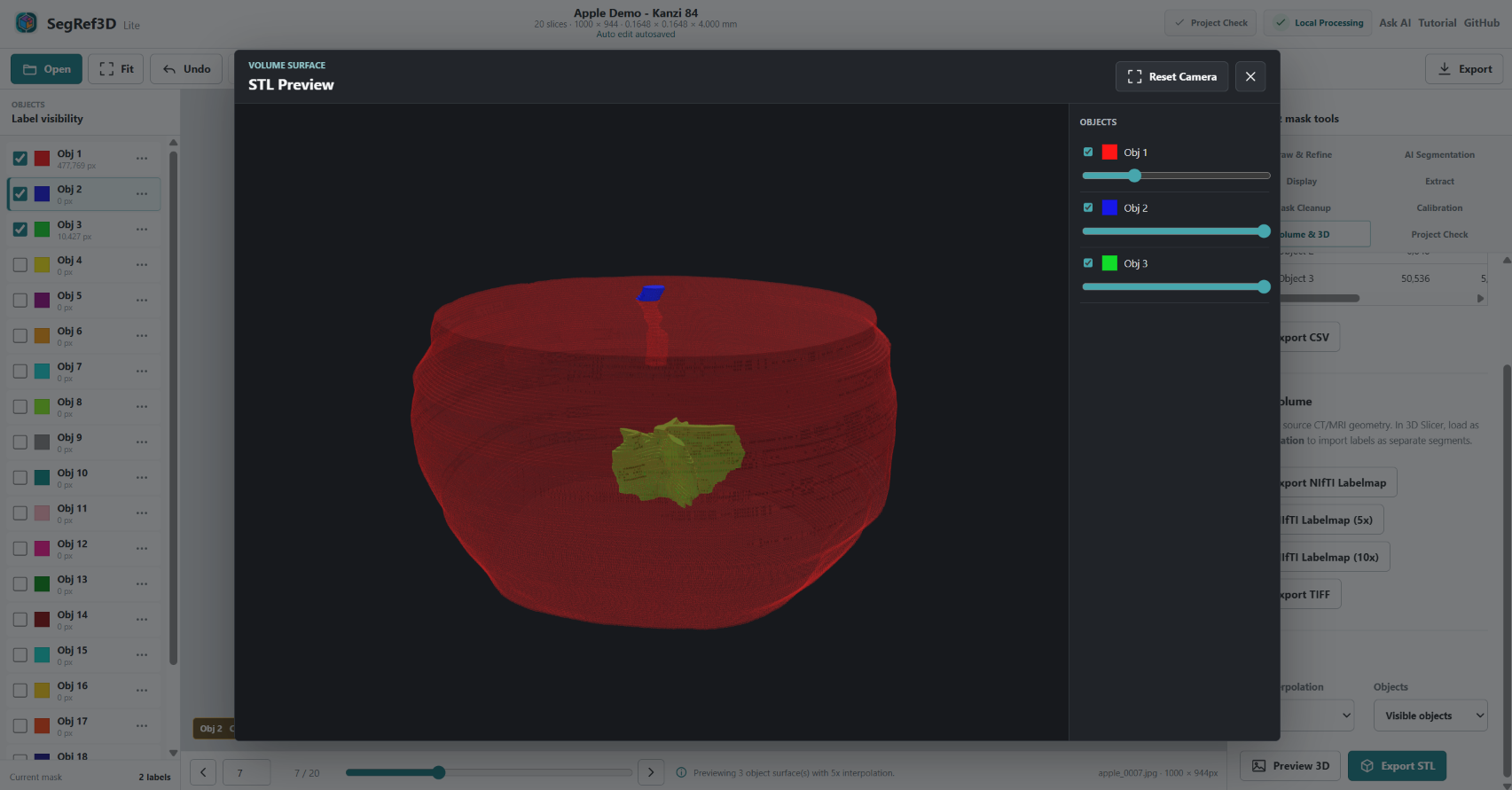Open the Calibration tab

[1439, 208]
